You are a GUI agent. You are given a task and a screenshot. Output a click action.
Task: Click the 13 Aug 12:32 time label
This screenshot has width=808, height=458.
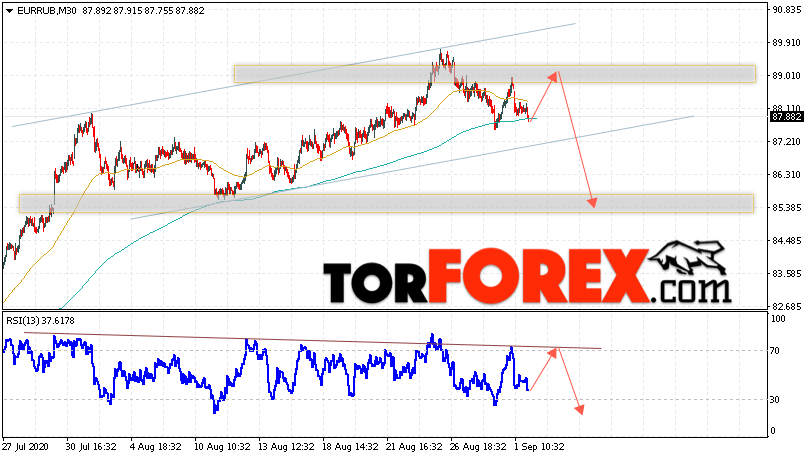(287, 447)
